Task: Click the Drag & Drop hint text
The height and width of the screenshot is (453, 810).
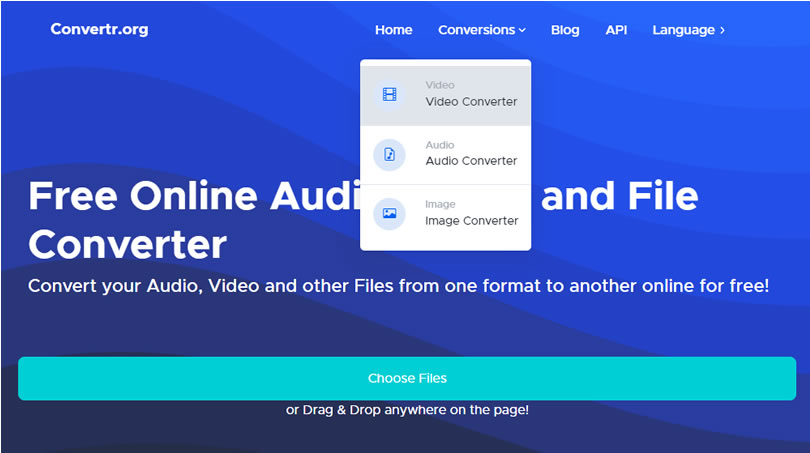Action: 407,410
